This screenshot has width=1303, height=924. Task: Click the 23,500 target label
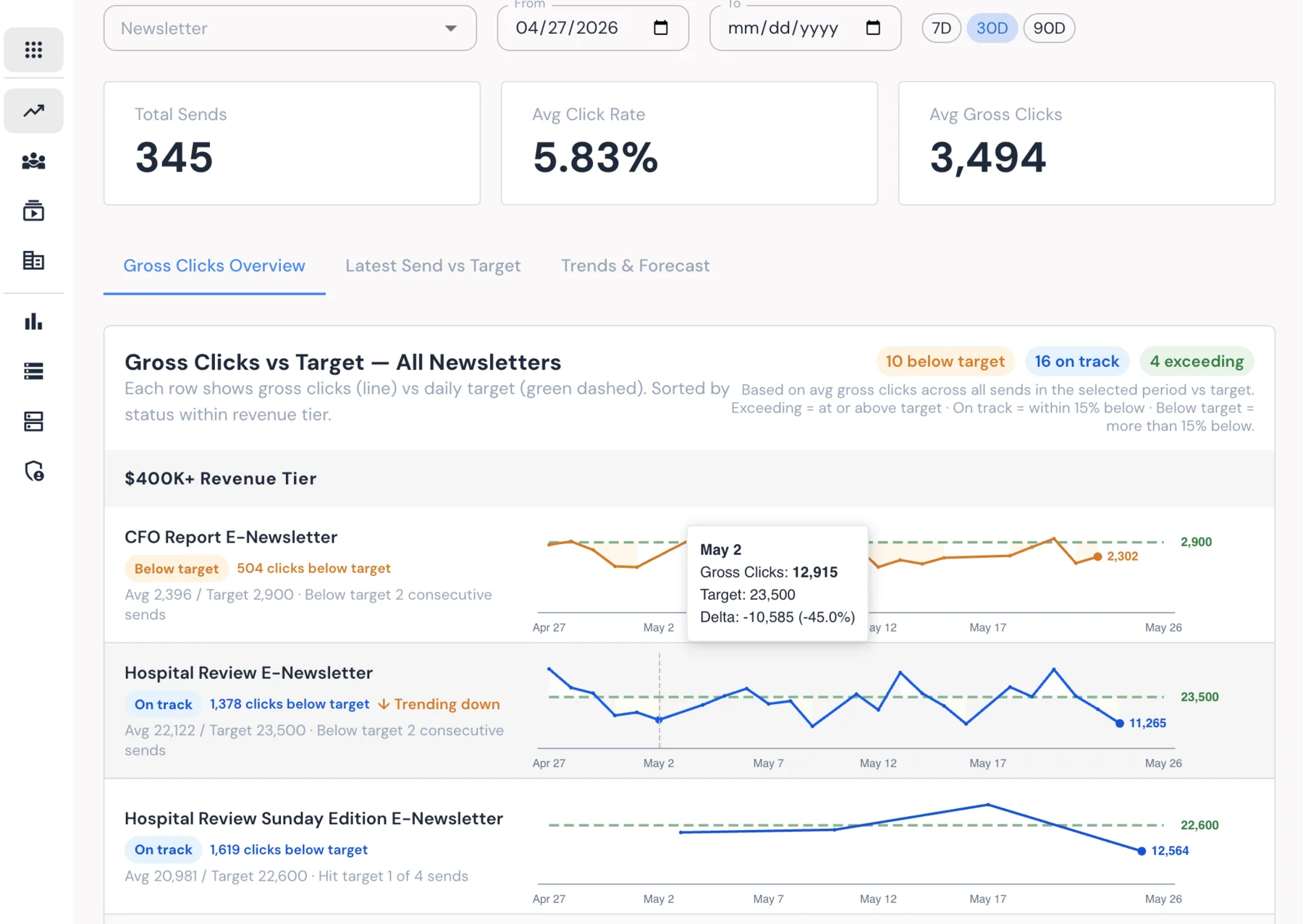pos(1199,697)
